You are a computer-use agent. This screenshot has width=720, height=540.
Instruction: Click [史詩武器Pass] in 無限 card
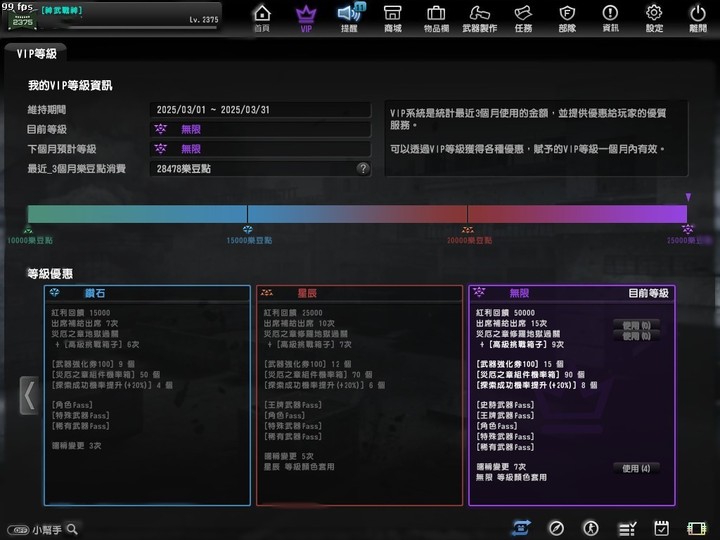pyautogui.click(x=505, y=405)
